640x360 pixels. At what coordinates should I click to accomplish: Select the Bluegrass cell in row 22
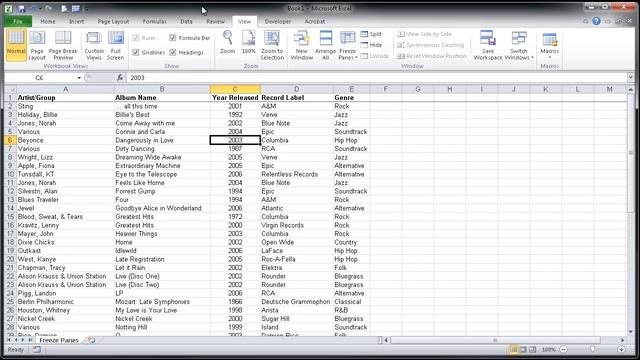(x=351, y=276)
